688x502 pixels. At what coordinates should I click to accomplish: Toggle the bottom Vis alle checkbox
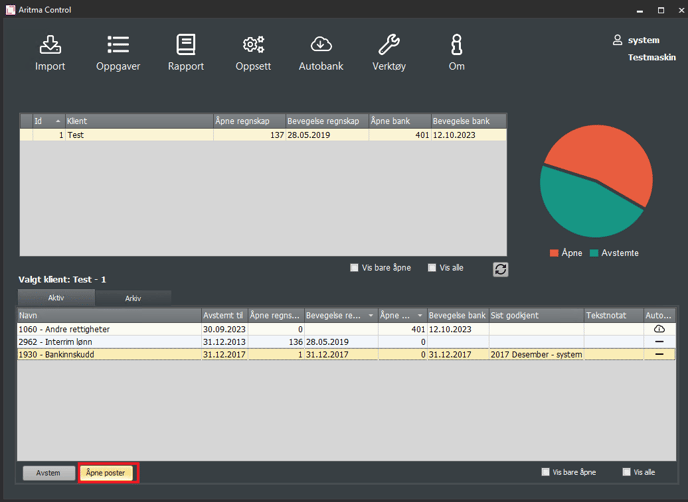pos(626,472)
